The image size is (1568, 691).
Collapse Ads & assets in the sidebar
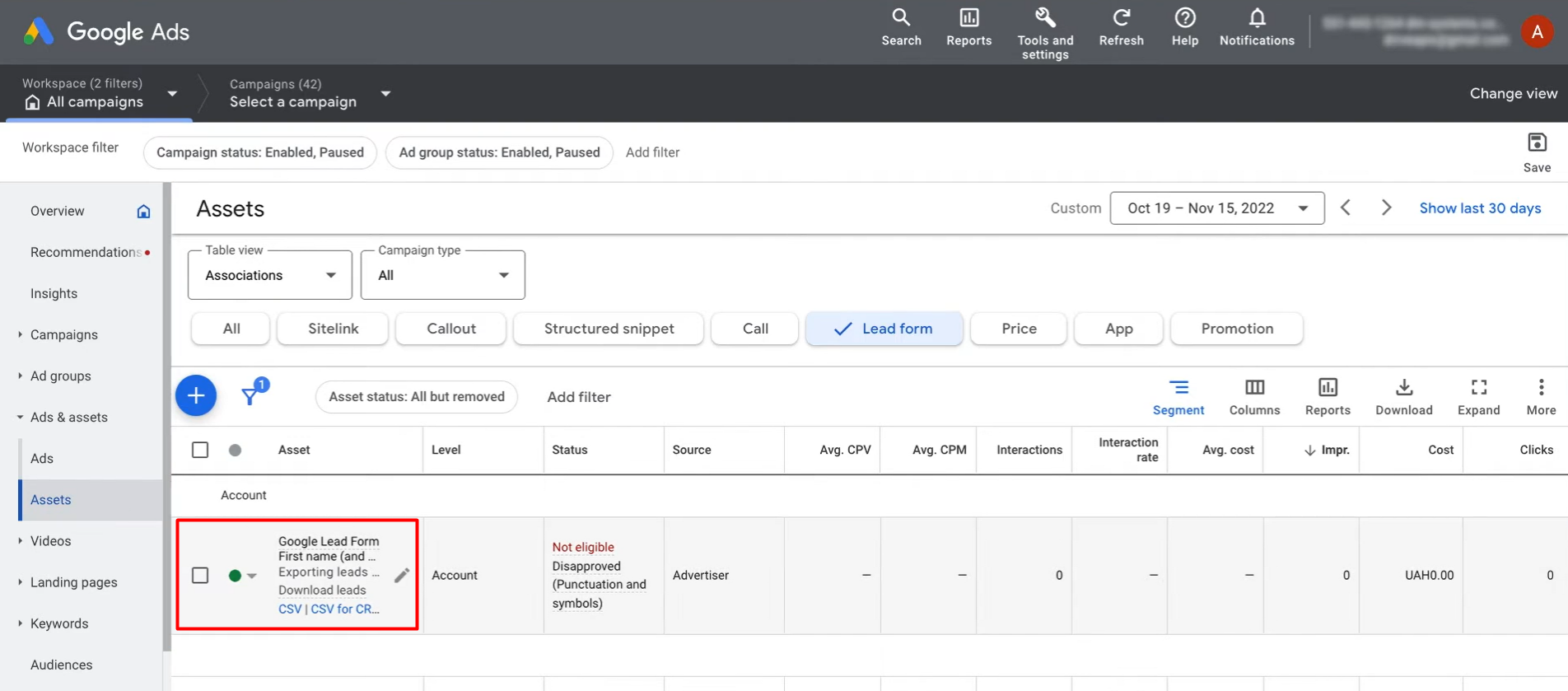pos(20,417)
